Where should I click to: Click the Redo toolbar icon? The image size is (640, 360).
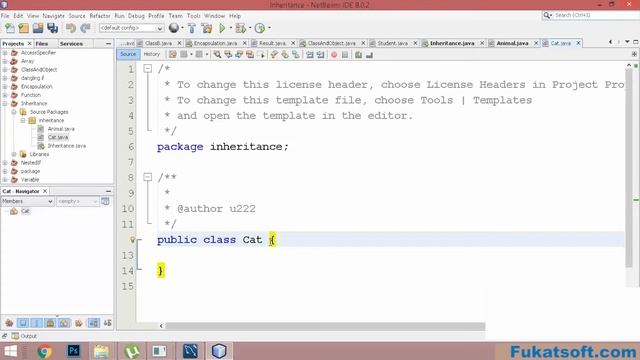pos(85,28)
